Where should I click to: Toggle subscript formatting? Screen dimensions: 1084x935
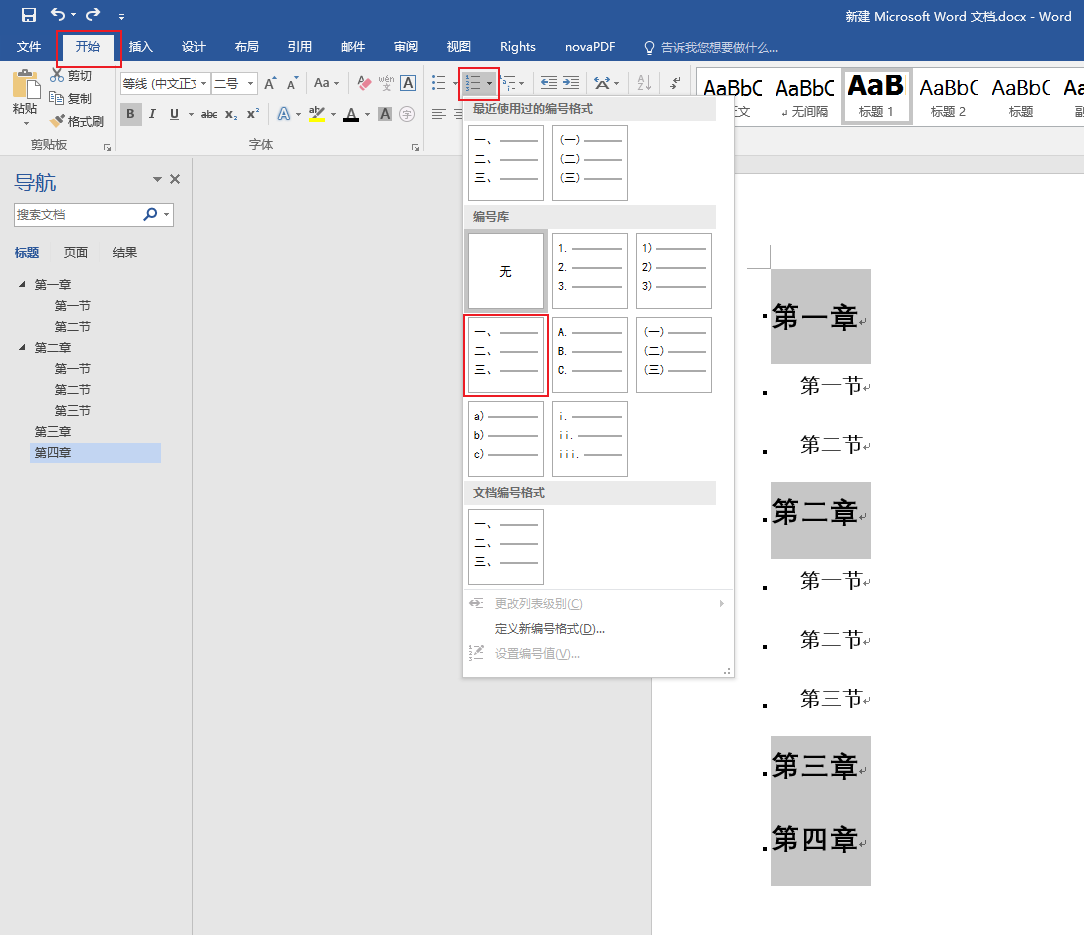[x=231, y=114]
